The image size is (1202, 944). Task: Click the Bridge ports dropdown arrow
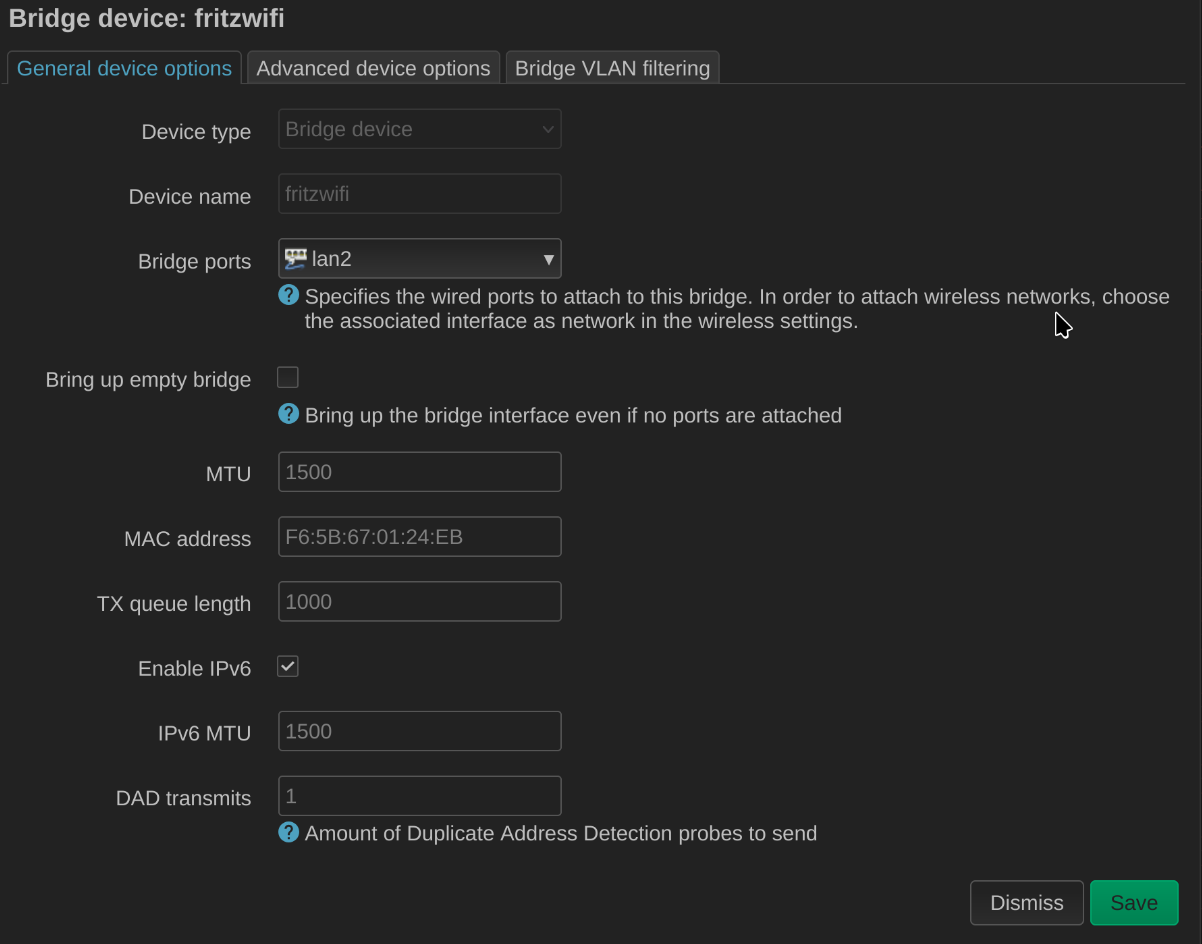click(548, 260)
